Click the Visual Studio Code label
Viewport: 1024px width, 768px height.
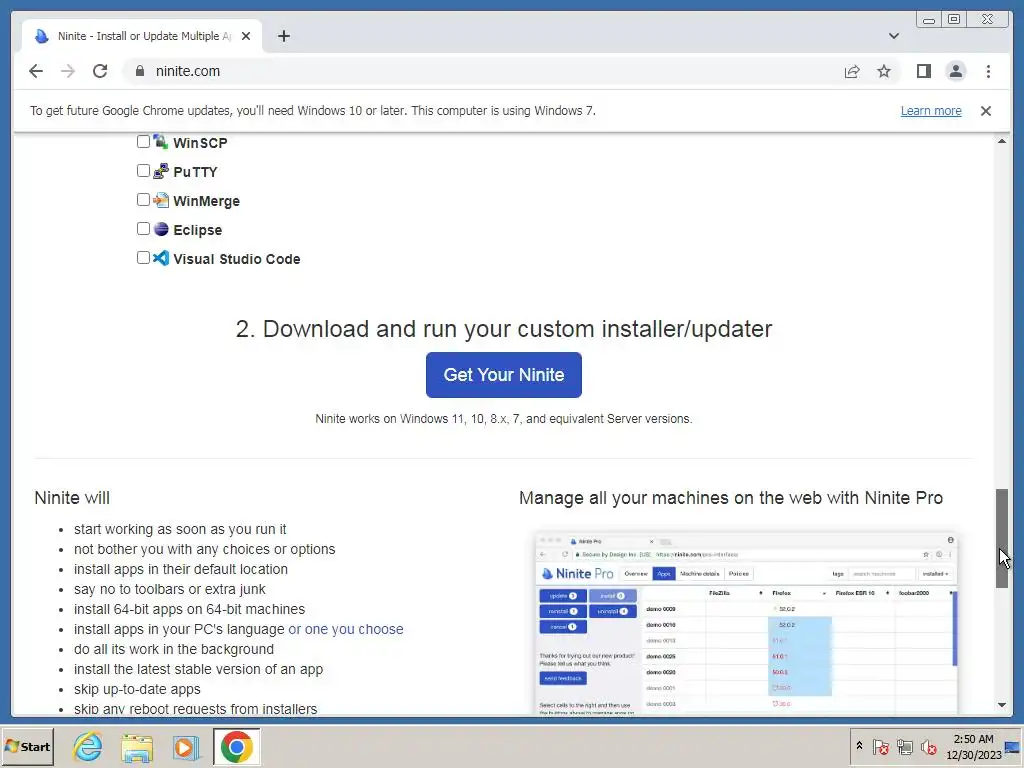pos(236,259)
